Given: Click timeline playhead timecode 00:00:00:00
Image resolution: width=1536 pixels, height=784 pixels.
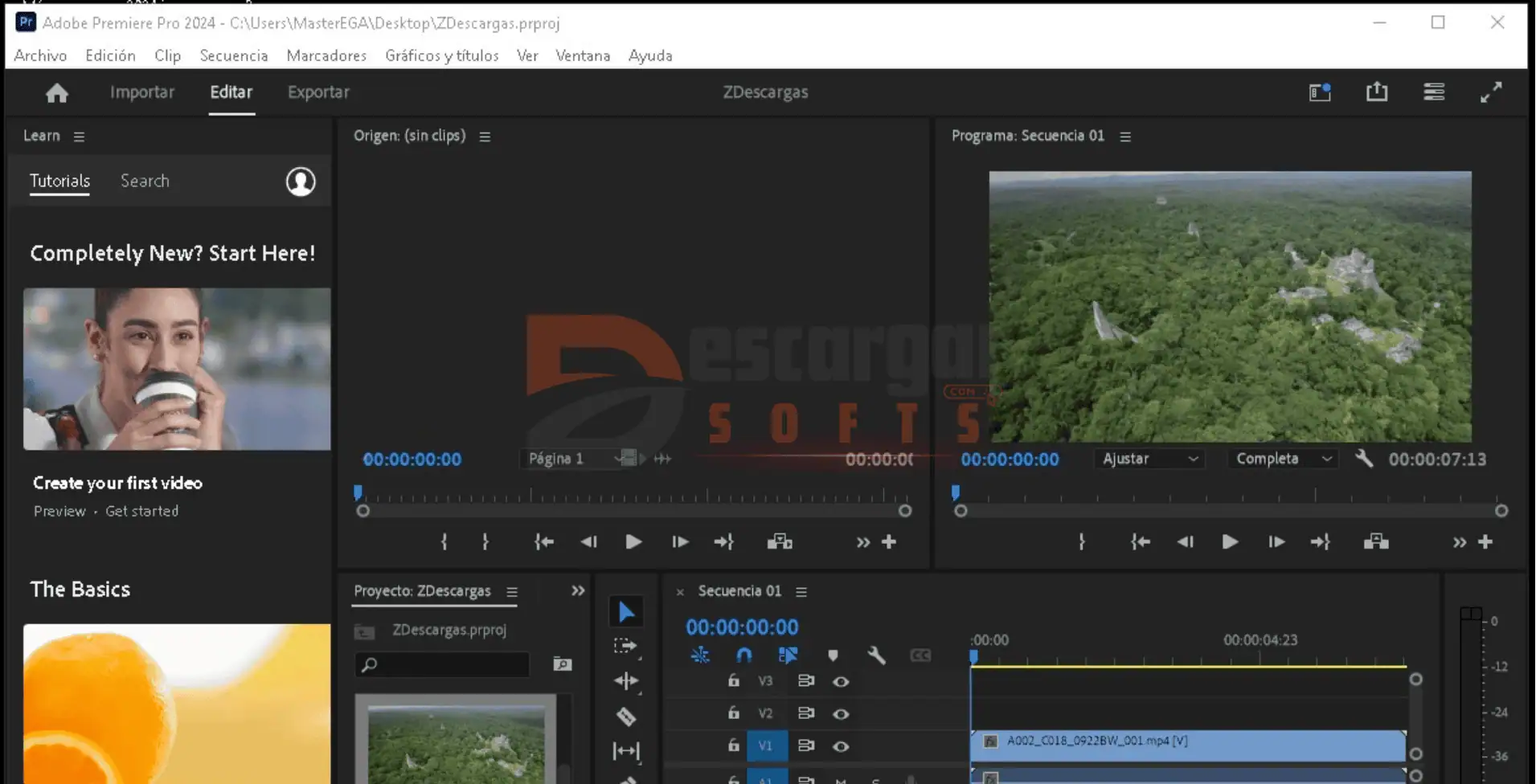Looking at the screenshot, I should click(x=742, y=627).
